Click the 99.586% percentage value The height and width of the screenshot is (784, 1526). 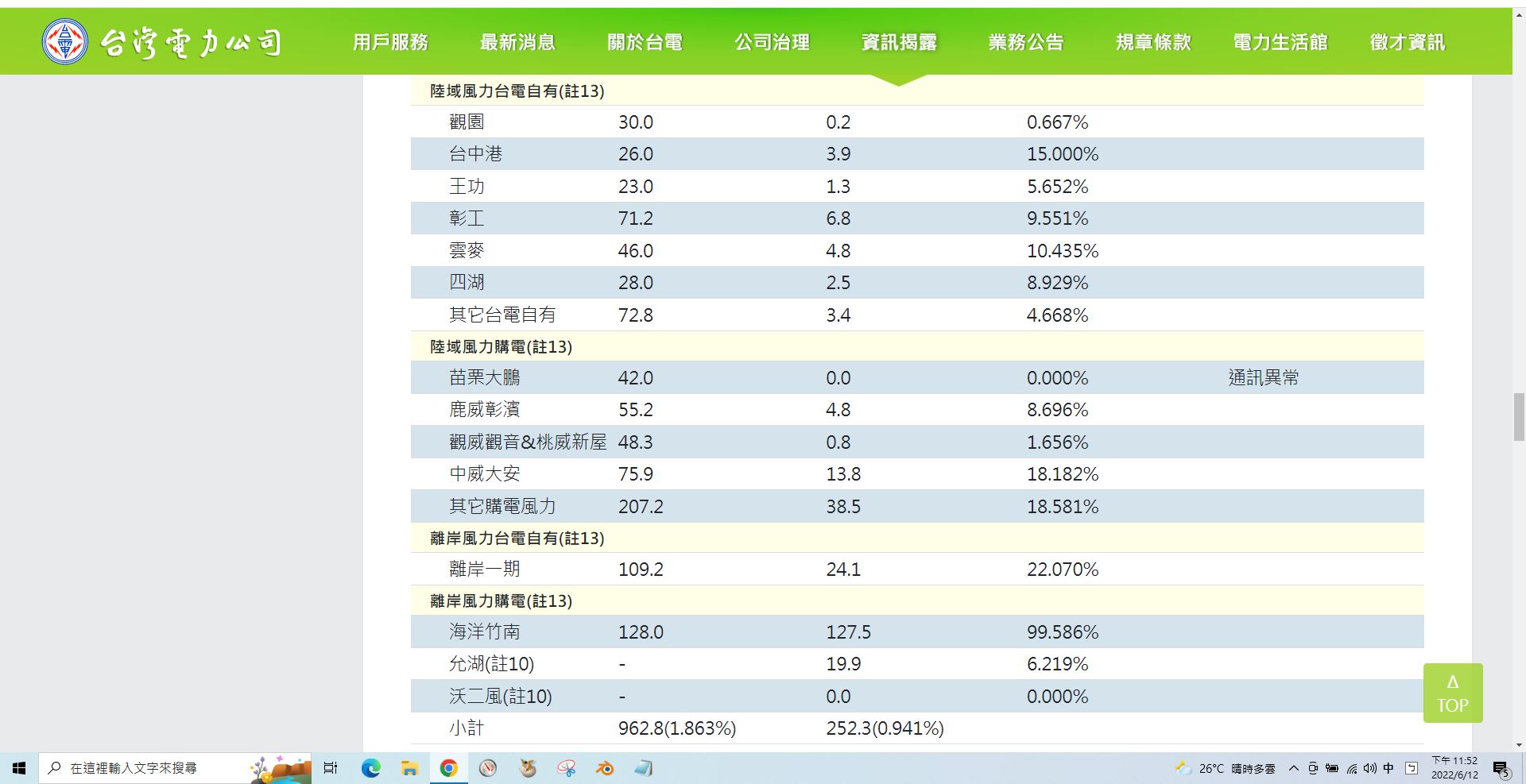click(1063, 632)
